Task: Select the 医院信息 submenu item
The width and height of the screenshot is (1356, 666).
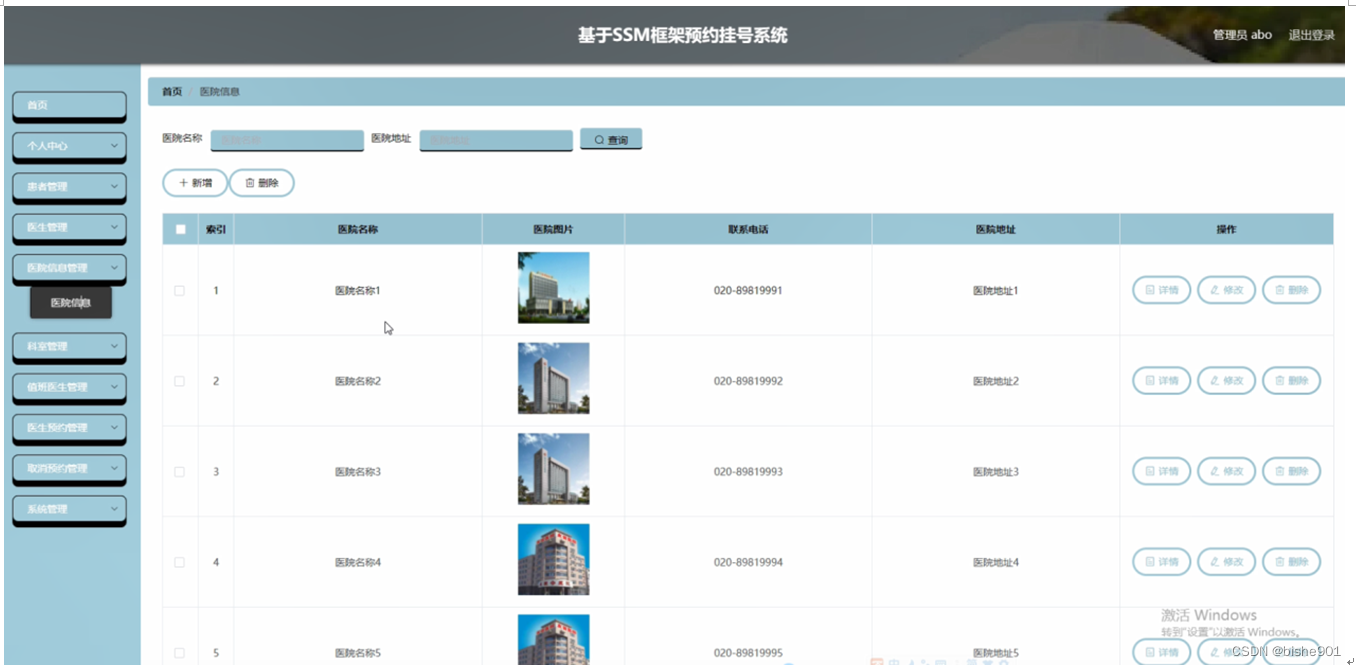Action: point(71,303)
